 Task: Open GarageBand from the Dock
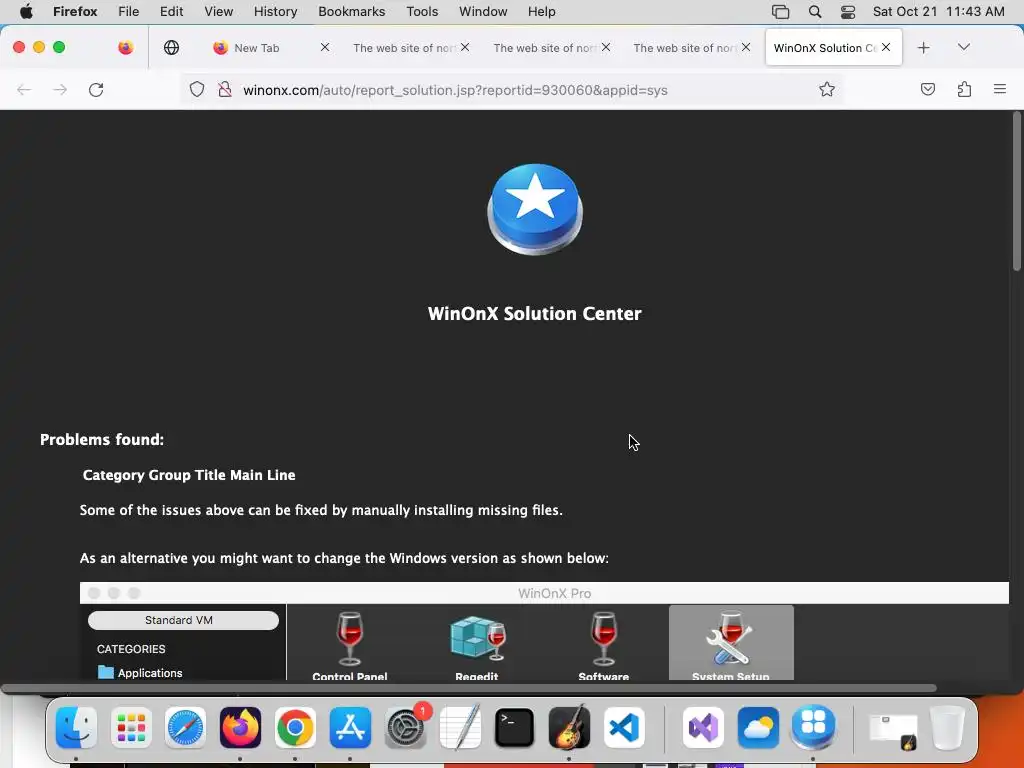coord(569,728)
